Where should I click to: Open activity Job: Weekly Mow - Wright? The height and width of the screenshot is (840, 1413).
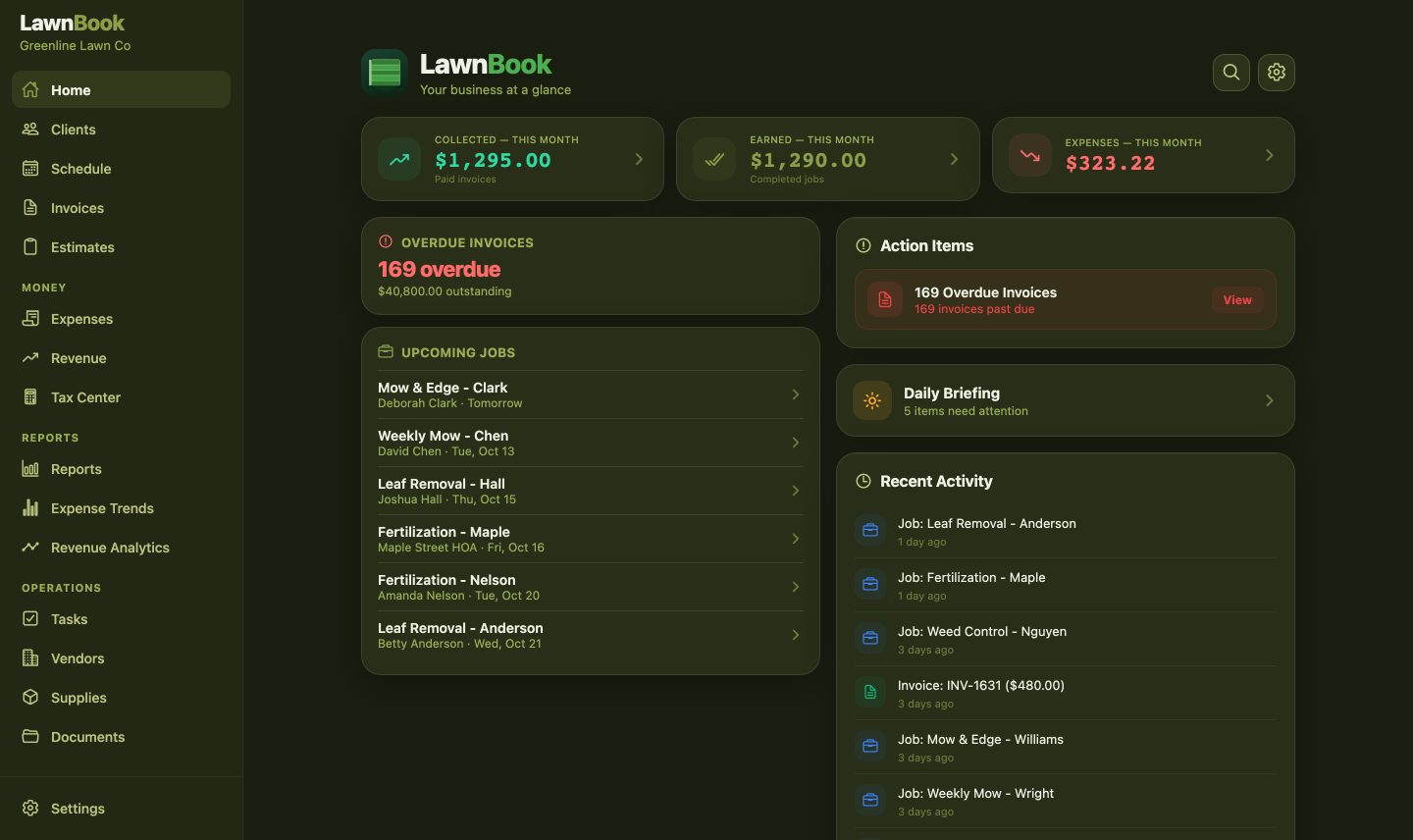coord(1065,801)
